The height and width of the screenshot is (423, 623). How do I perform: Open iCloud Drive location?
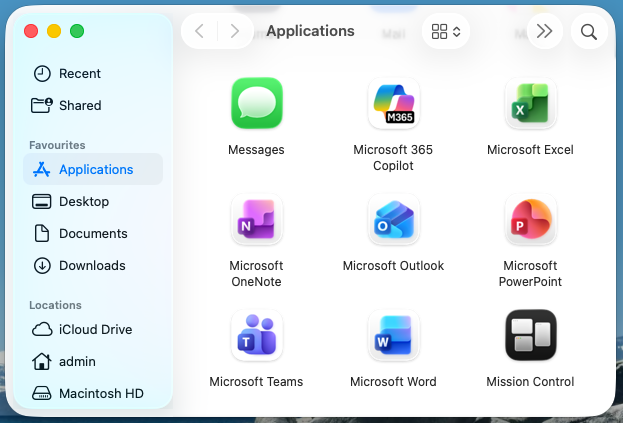(x=92, y=329)
